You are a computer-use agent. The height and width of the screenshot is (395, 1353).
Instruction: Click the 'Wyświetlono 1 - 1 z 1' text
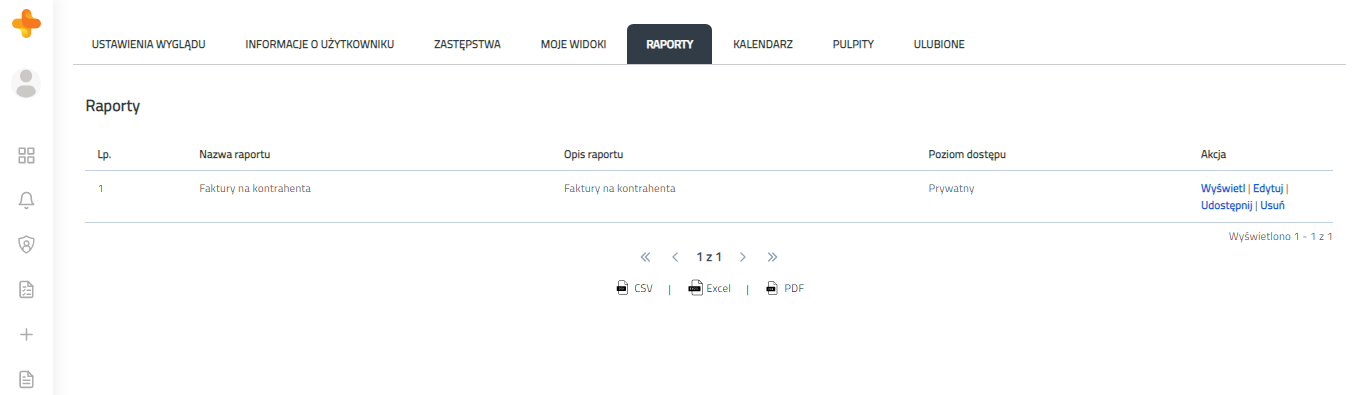coord(1280,237)
